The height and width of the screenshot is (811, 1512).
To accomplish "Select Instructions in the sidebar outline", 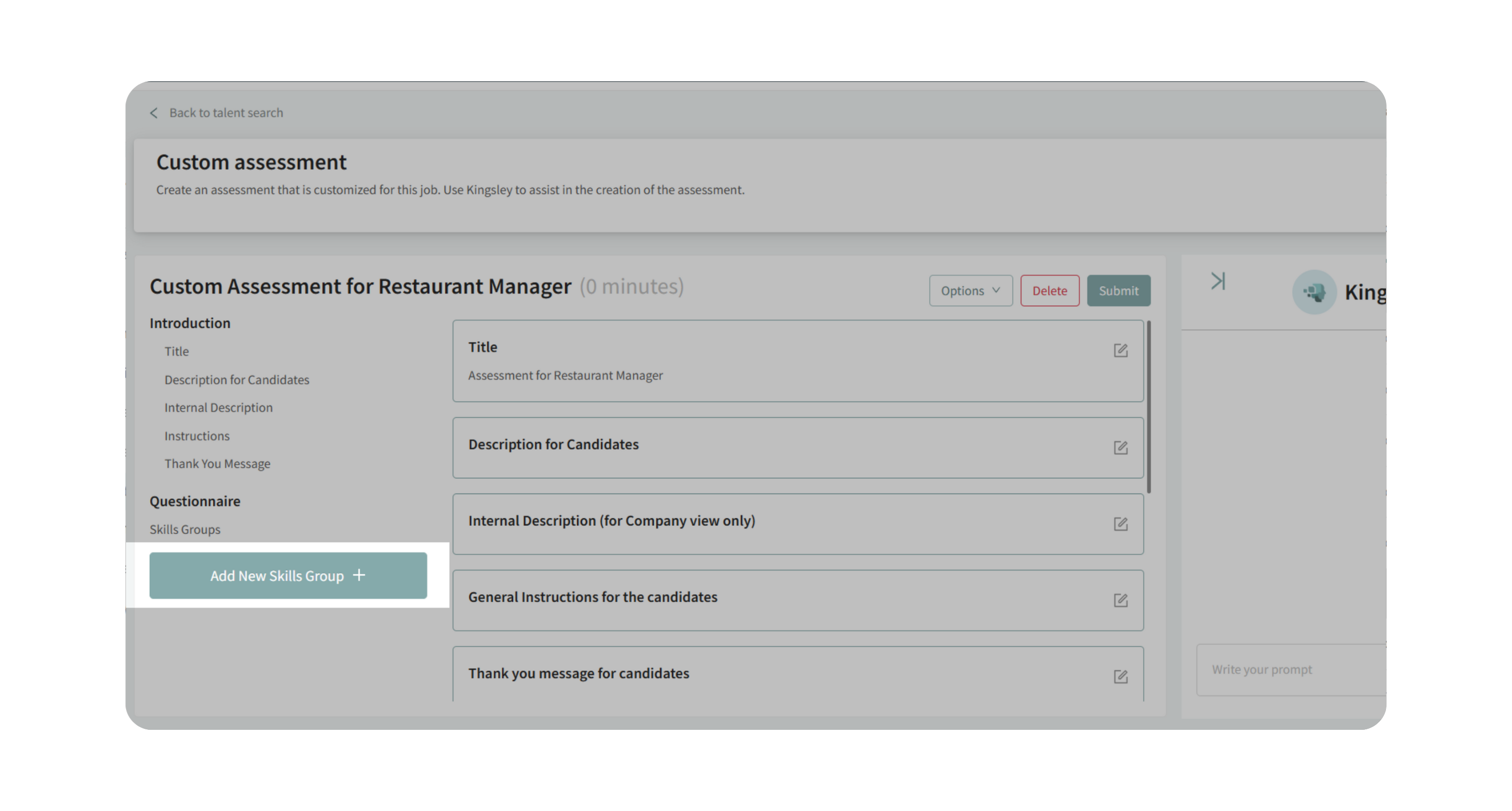I will 197,436.
